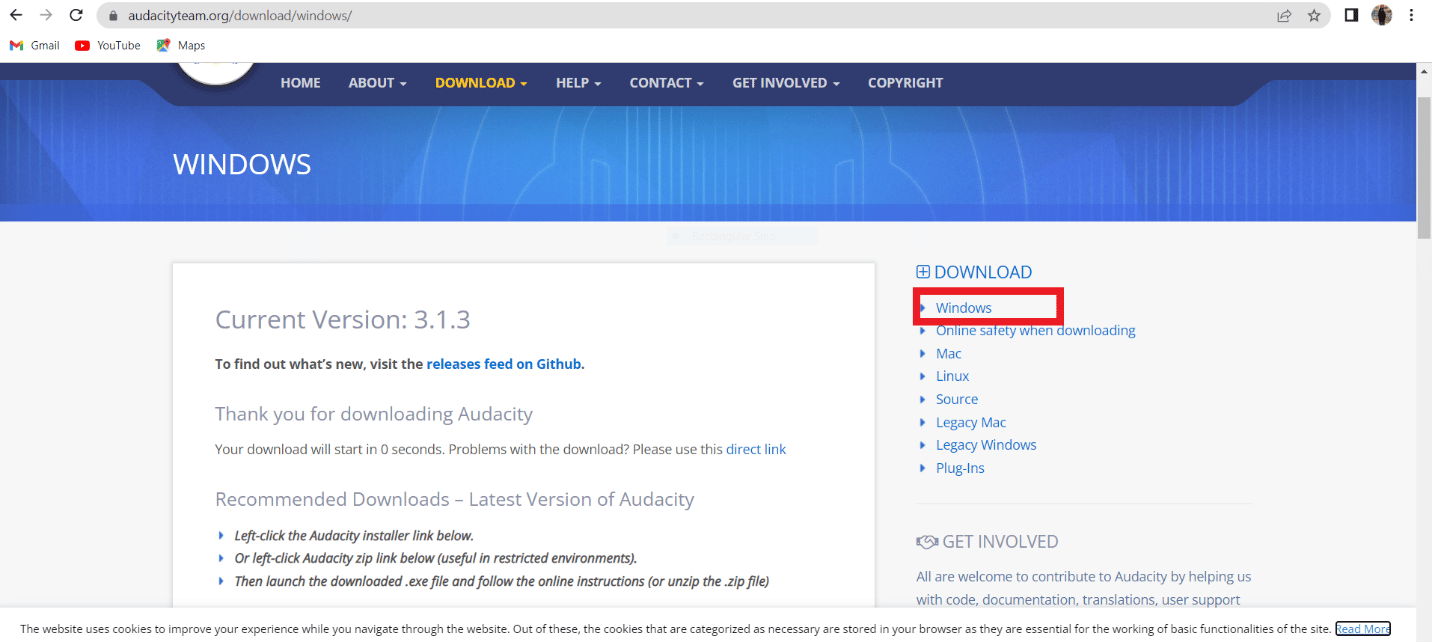
Task: Bookmark this page with star icon
Action: tap(1314, 16)
